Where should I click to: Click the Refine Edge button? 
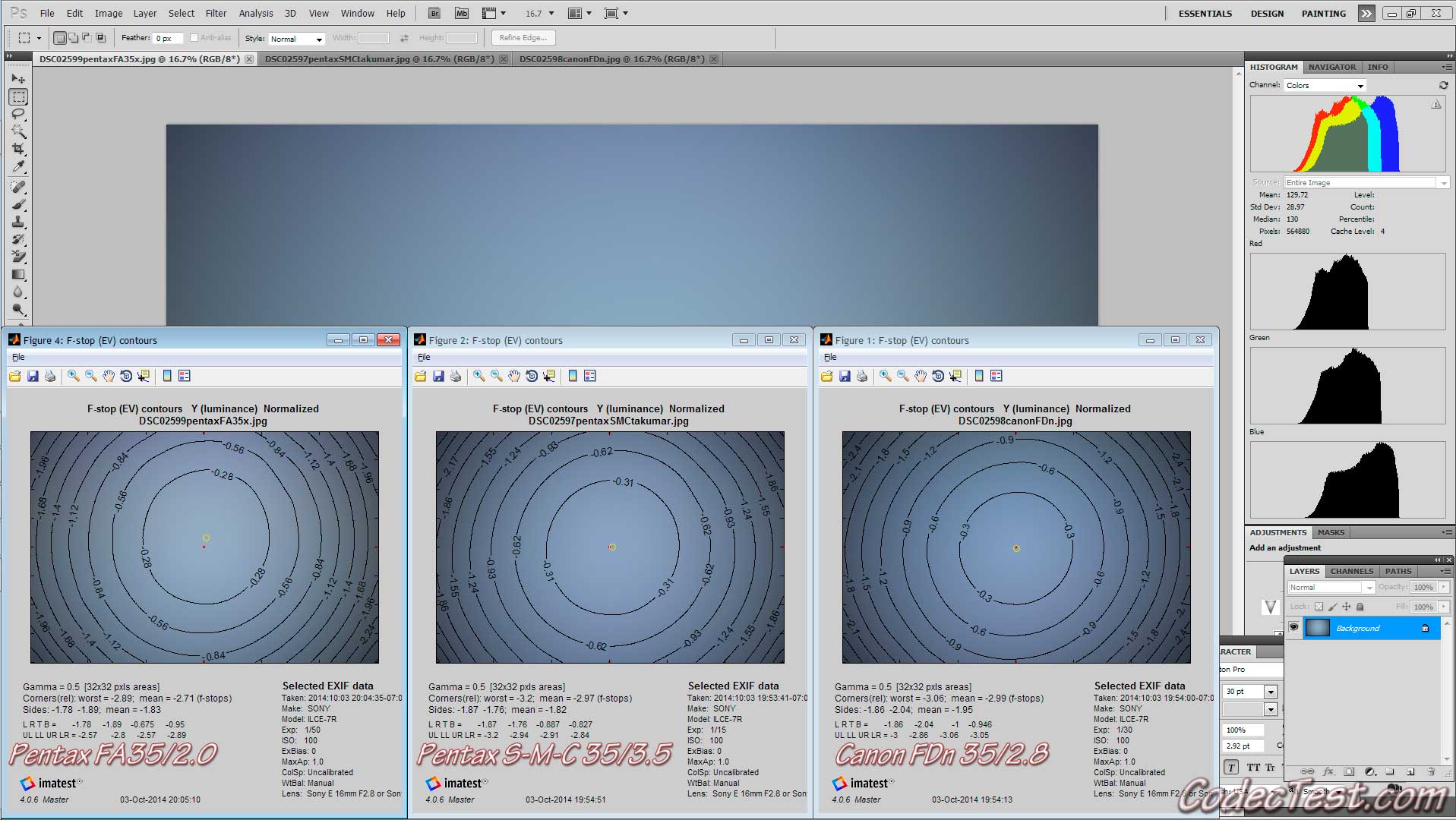pos(523,37)
